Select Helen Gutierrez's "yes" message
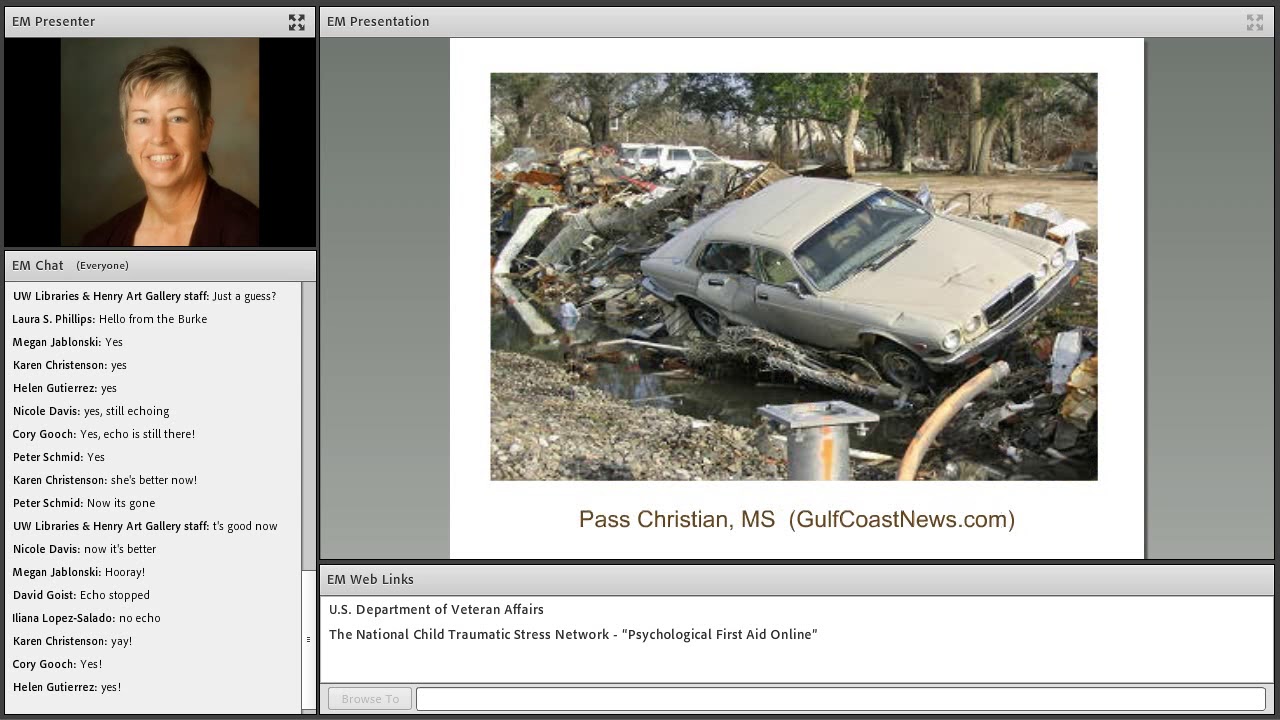The height and width of the screenshot is (720, 1280). click(65, 388)
